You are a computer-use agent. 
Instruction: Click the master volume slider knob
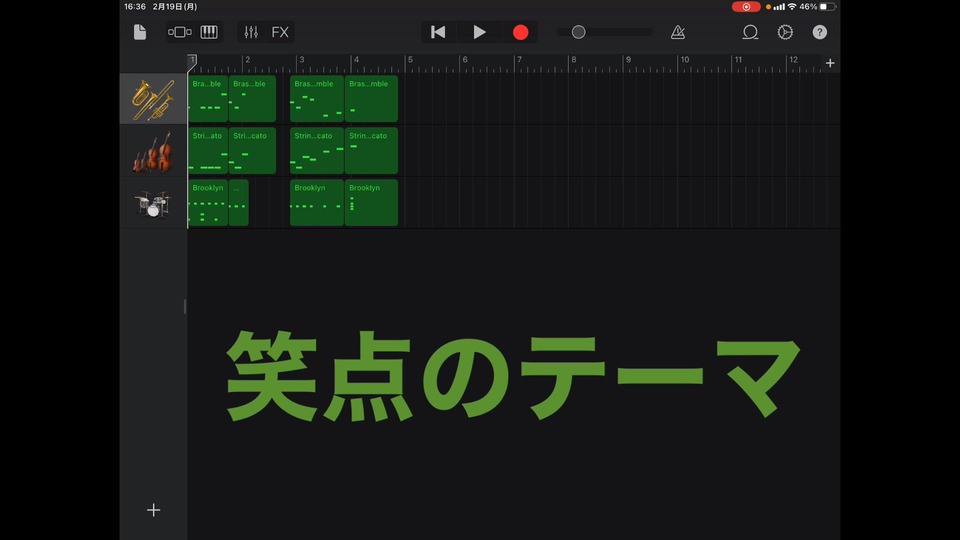click(x=579, y=32)
